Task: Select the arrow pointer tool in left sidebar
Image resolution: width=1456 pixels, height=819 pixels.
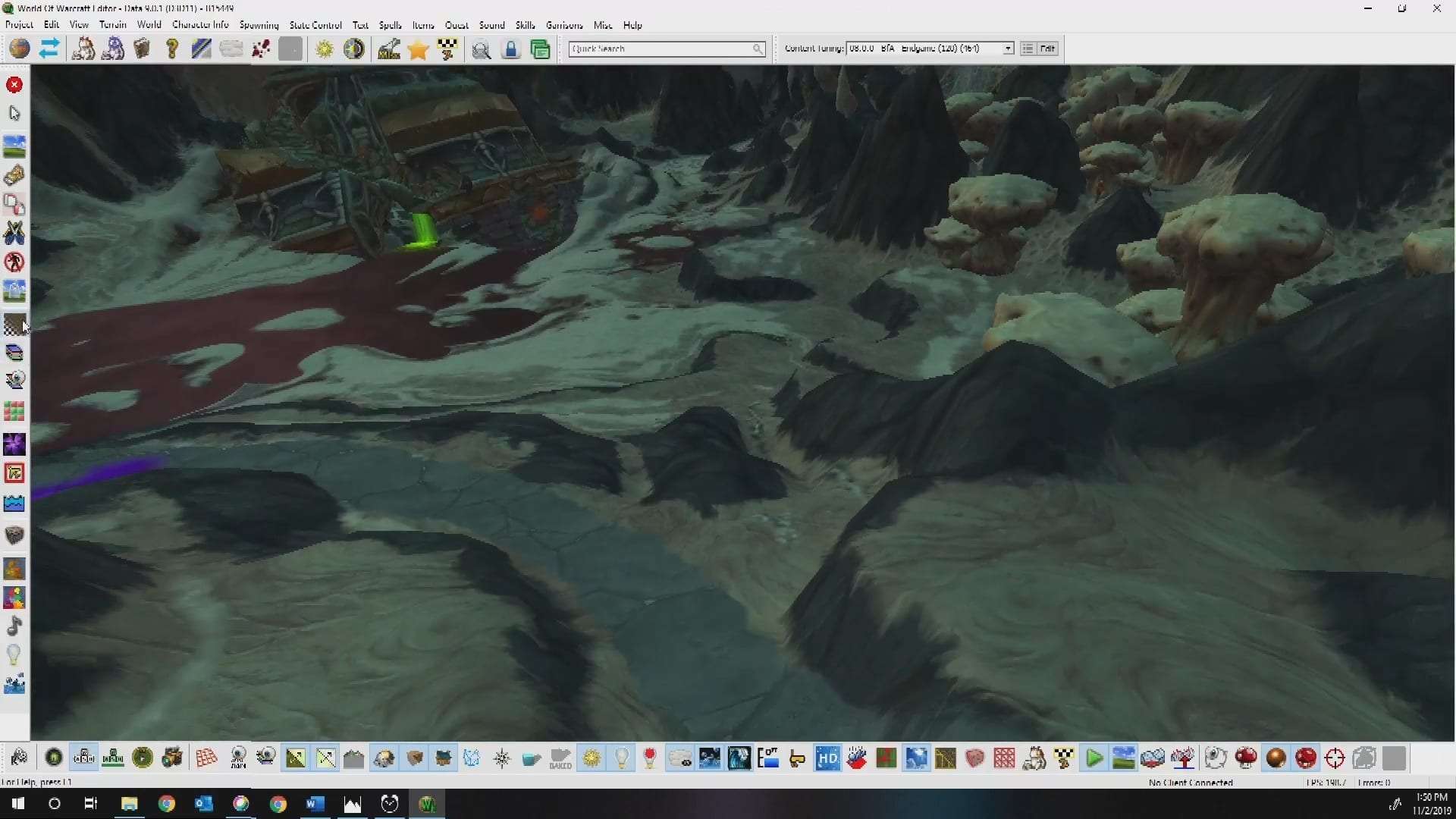Action: (14, 113)
